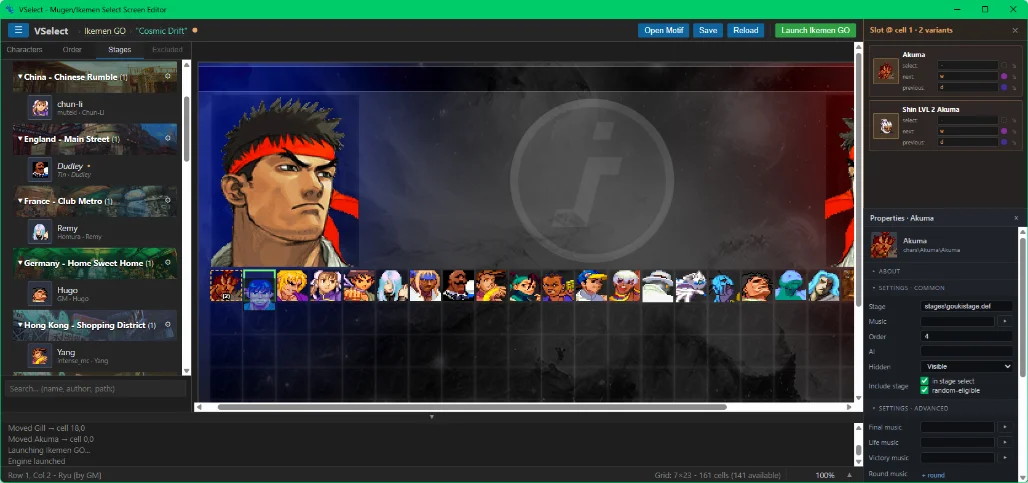
Task: Click the Stage field with stages\goukistage.def
Action: [x=966, y=306]
